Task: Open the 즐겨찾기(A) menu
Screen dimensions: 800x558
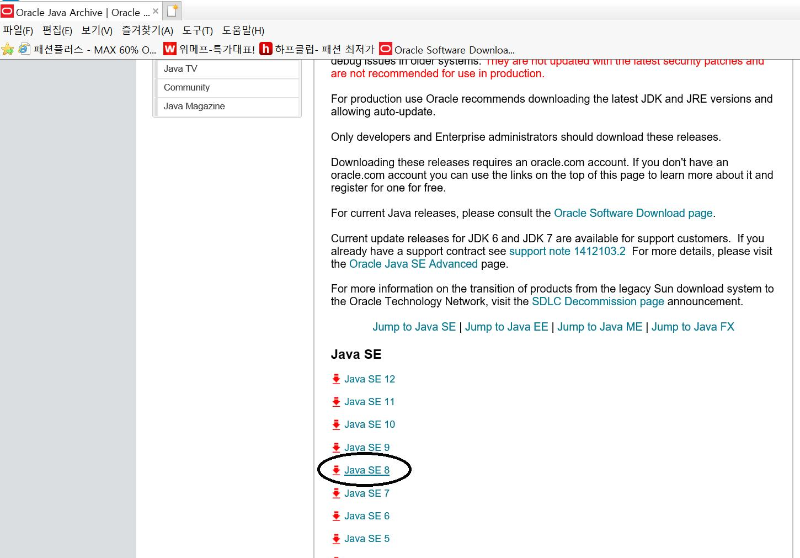Action: click(147, 31)
